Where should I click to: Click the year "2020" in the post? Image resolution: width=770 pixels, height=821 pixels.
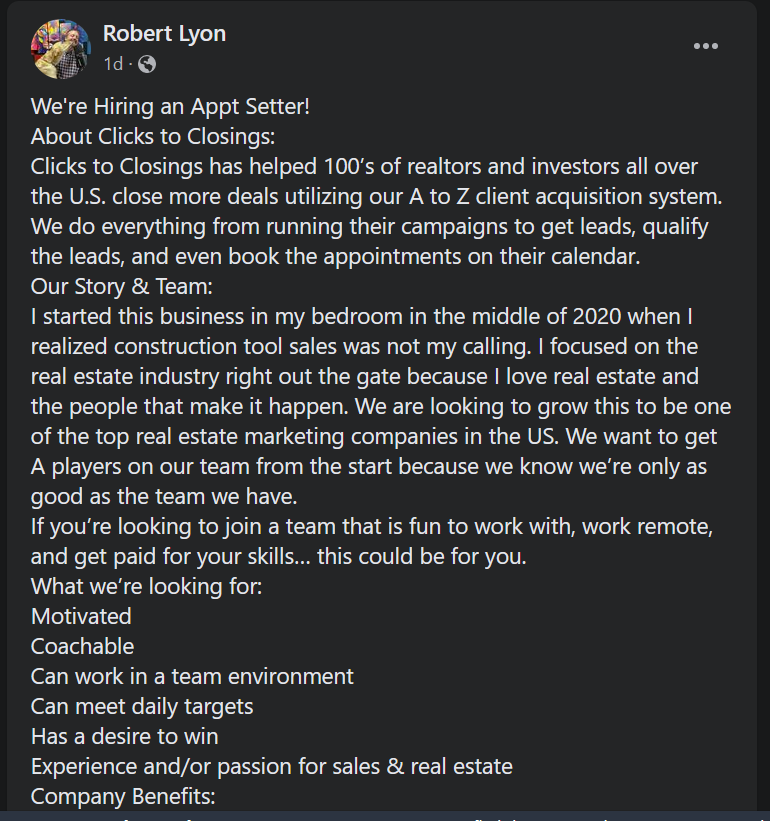tap(597, 316)
